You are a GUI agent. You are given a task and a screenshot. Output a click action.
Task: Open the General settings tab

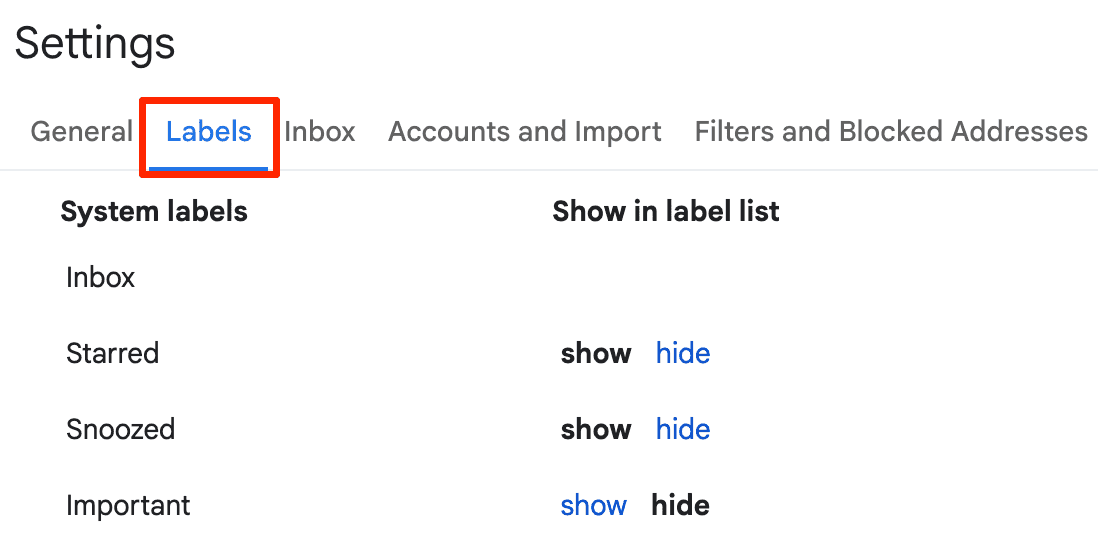[81, 132]
